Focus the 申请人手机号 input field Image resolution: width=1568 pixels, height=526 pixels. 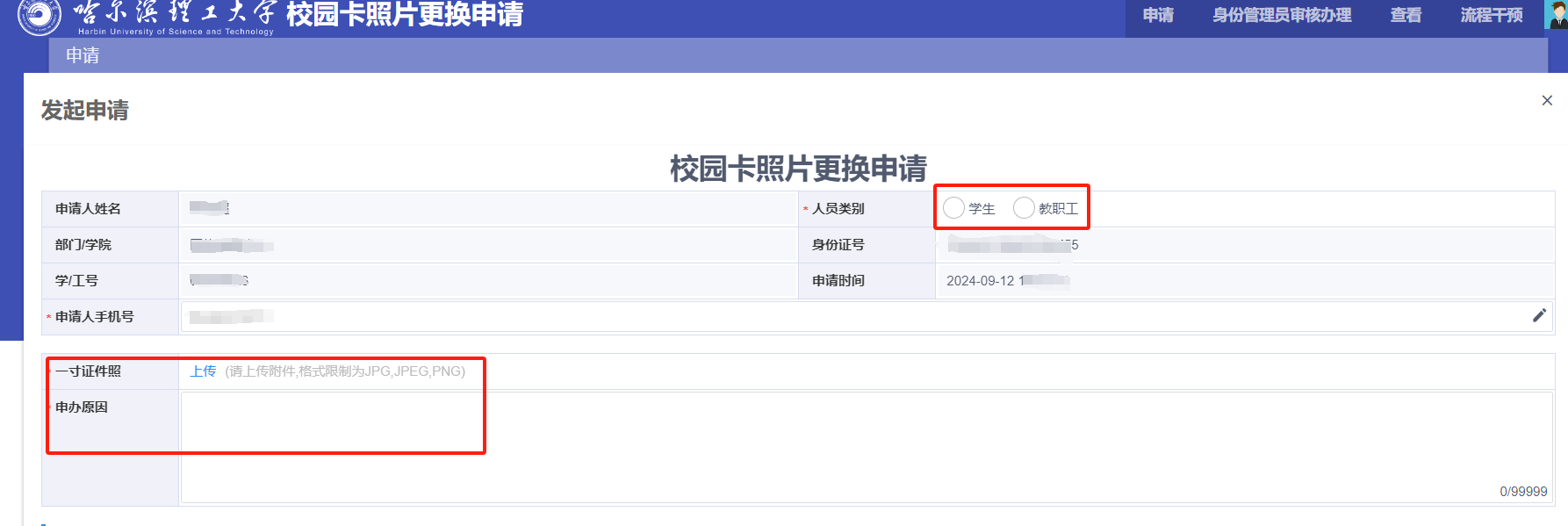pyautogui.click(x=852, y=317)
